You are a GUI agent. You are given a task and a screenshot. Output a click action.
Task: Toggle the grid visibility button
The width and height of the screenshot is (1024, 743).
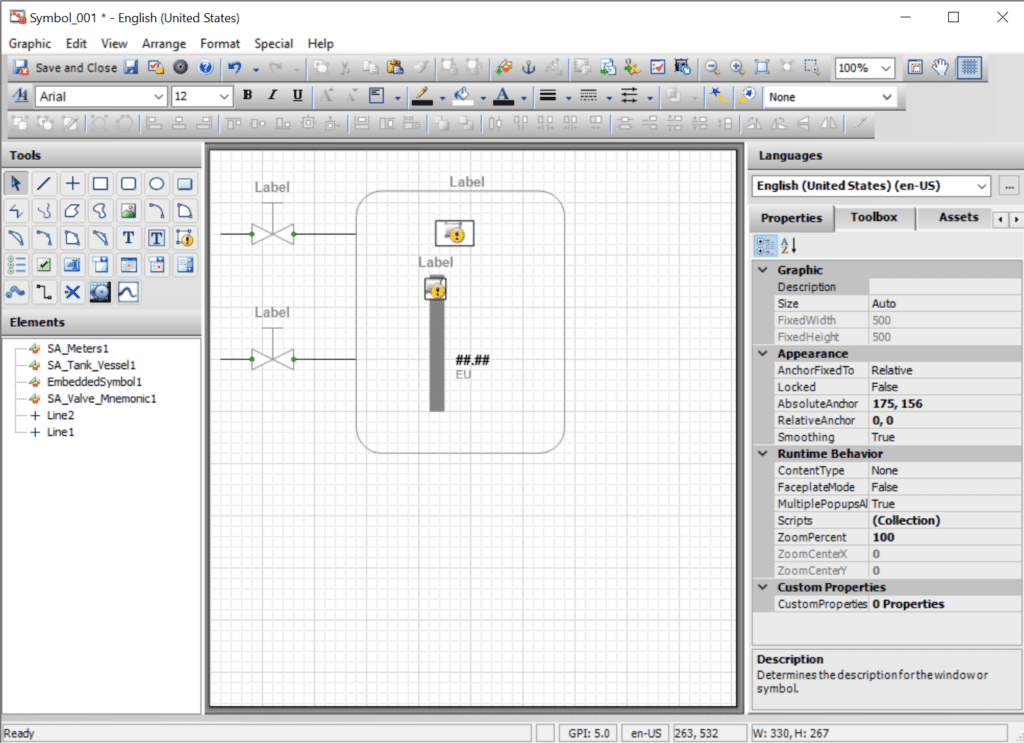pyautogui.click(x=969, y=67)
